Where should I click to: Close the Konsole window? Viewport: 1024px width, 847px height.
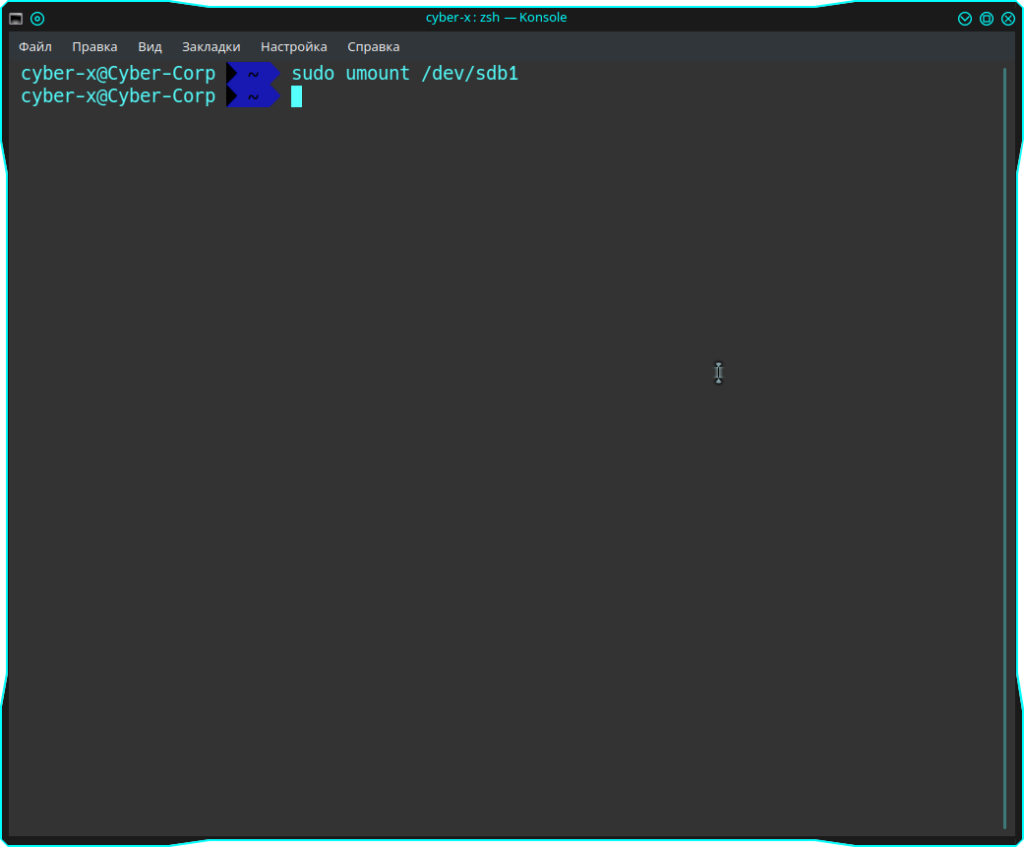[x=1008, y=18]
